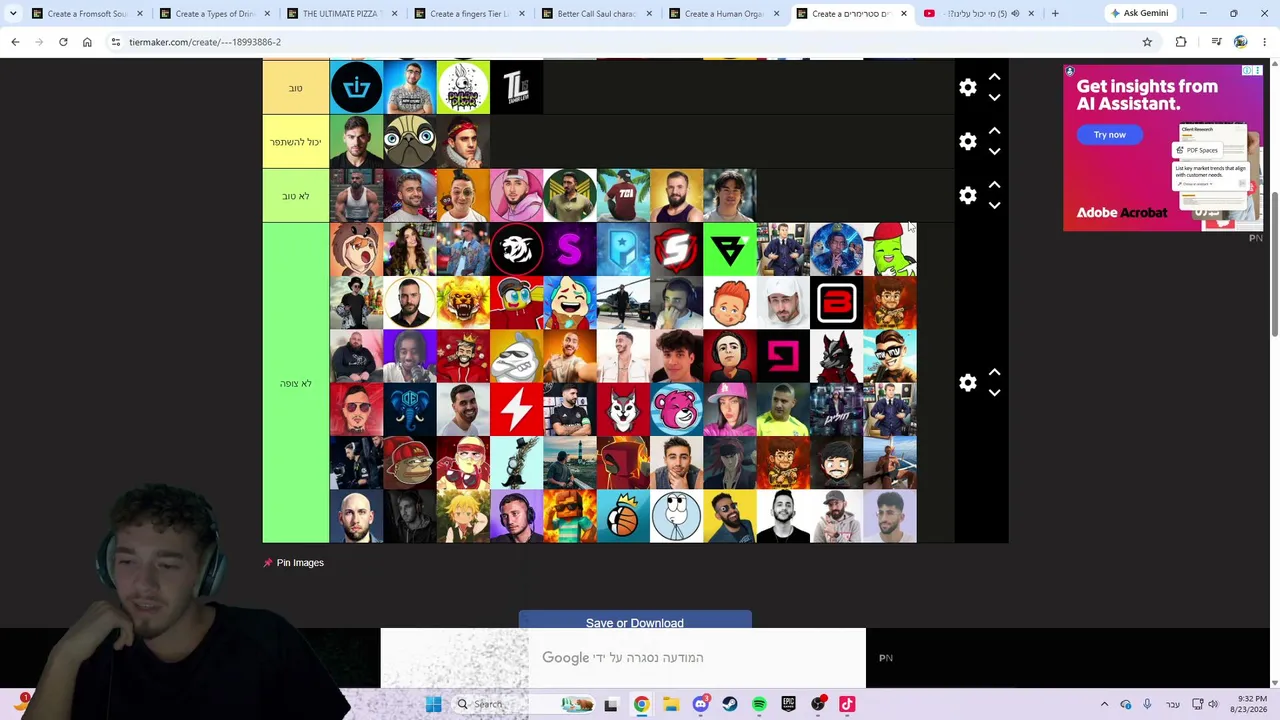1280x720 pixels.
Task: Select the pug dog thumbnail
Action: 410,142
